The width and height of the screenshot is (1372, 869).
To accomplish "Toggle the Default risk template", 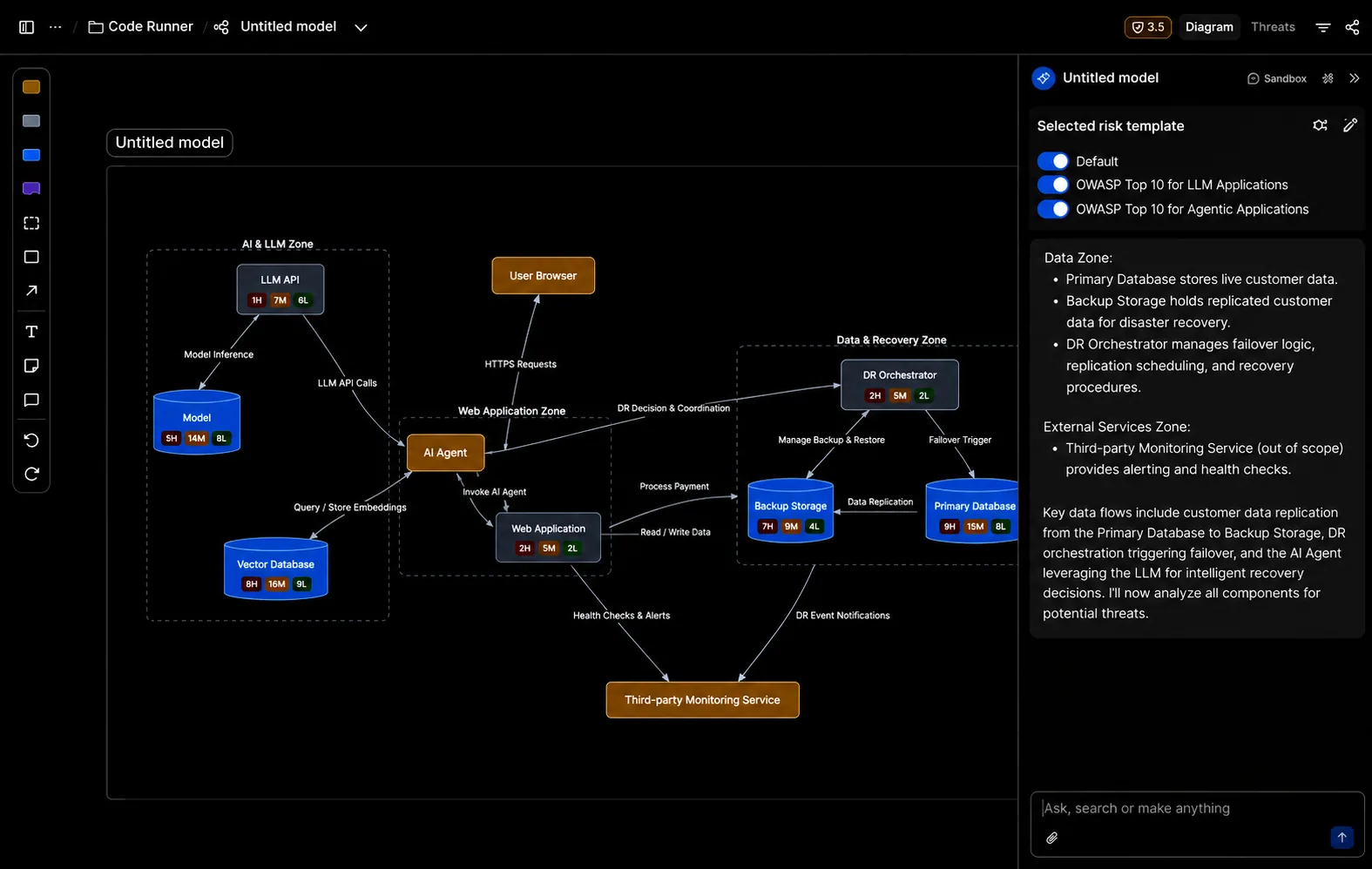I will pyautogui.click(x=1053, y=161).
